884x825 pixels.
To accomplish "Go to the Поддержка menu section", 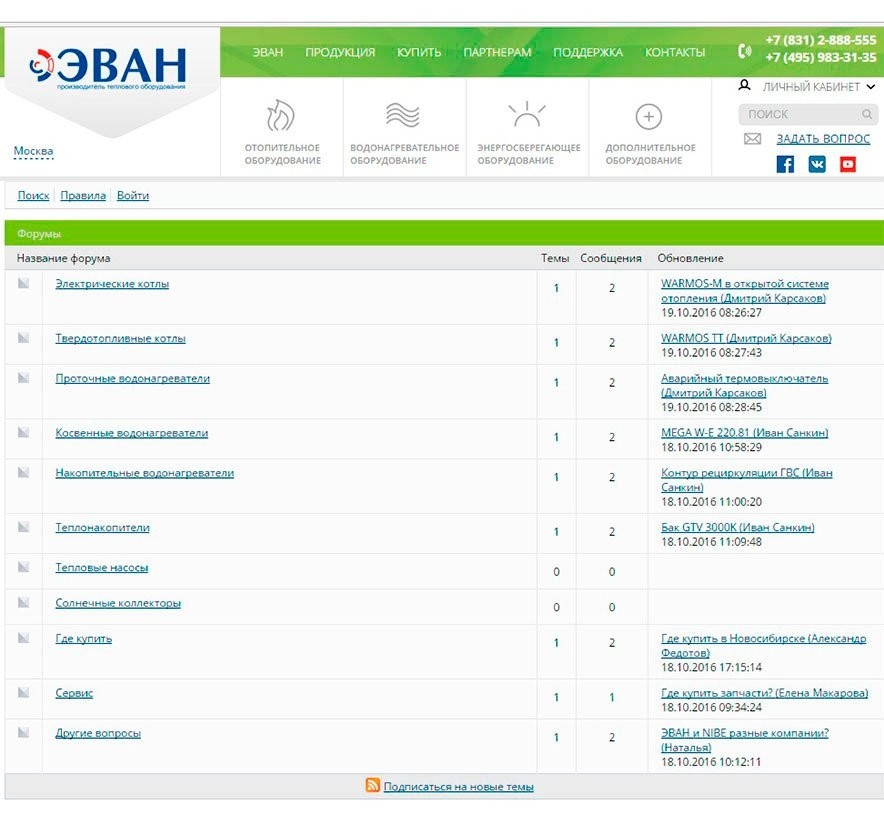I will click(587, 52).
